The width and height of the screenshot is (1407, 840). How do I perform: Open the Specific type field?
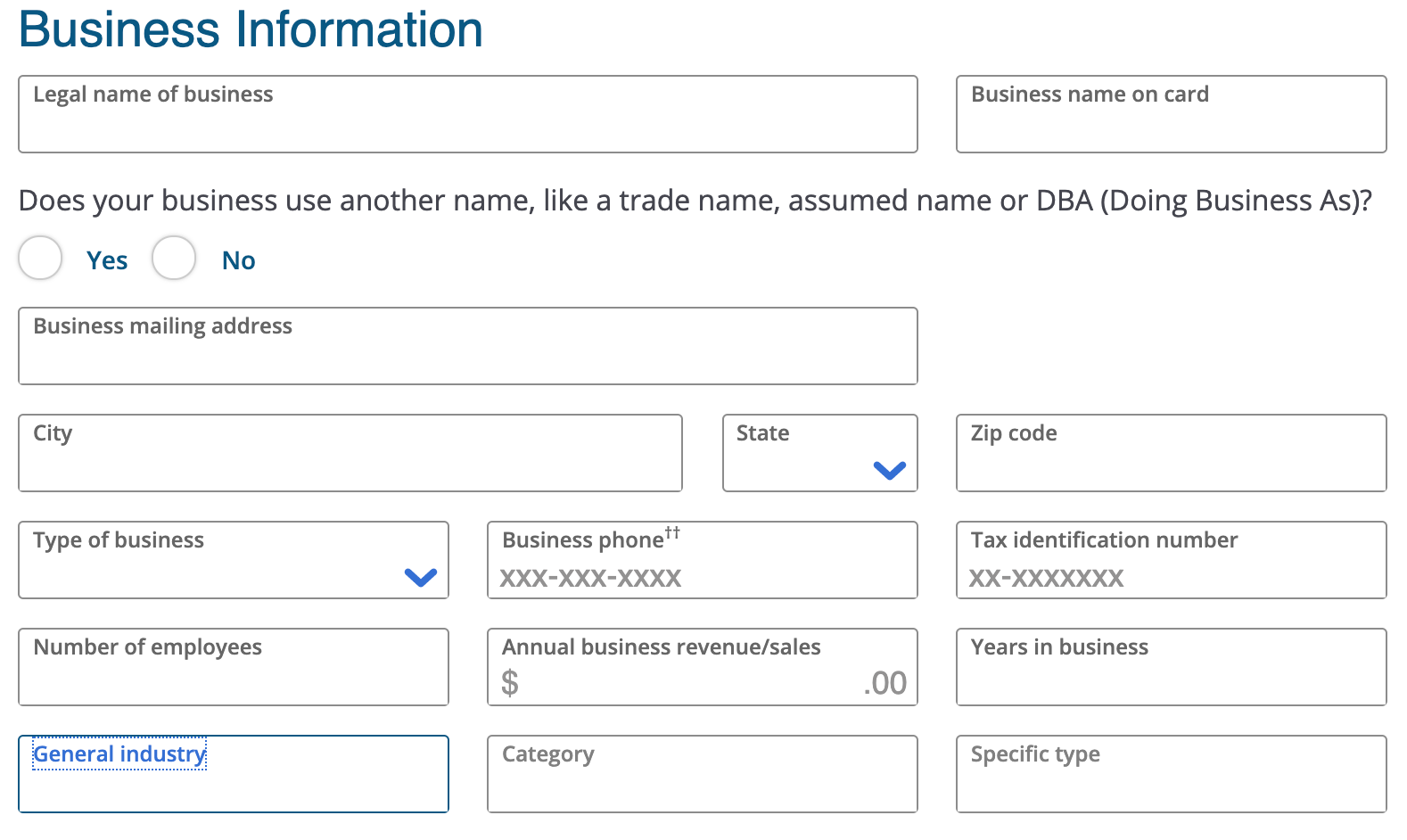1172,774
